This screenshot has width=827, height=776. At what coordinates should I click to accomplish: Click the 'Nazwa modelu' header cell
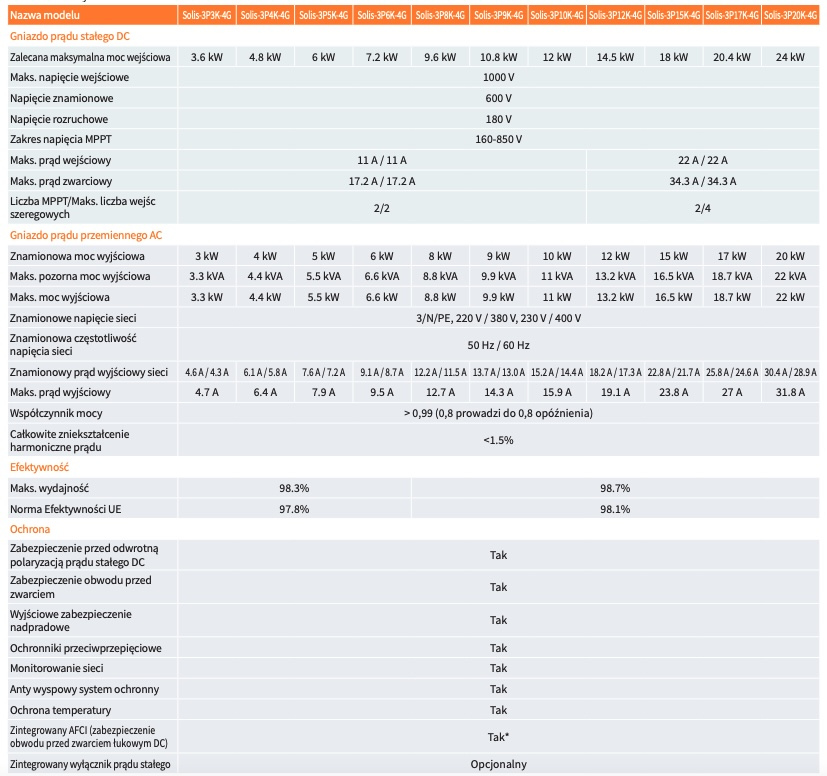coord(92,15)
